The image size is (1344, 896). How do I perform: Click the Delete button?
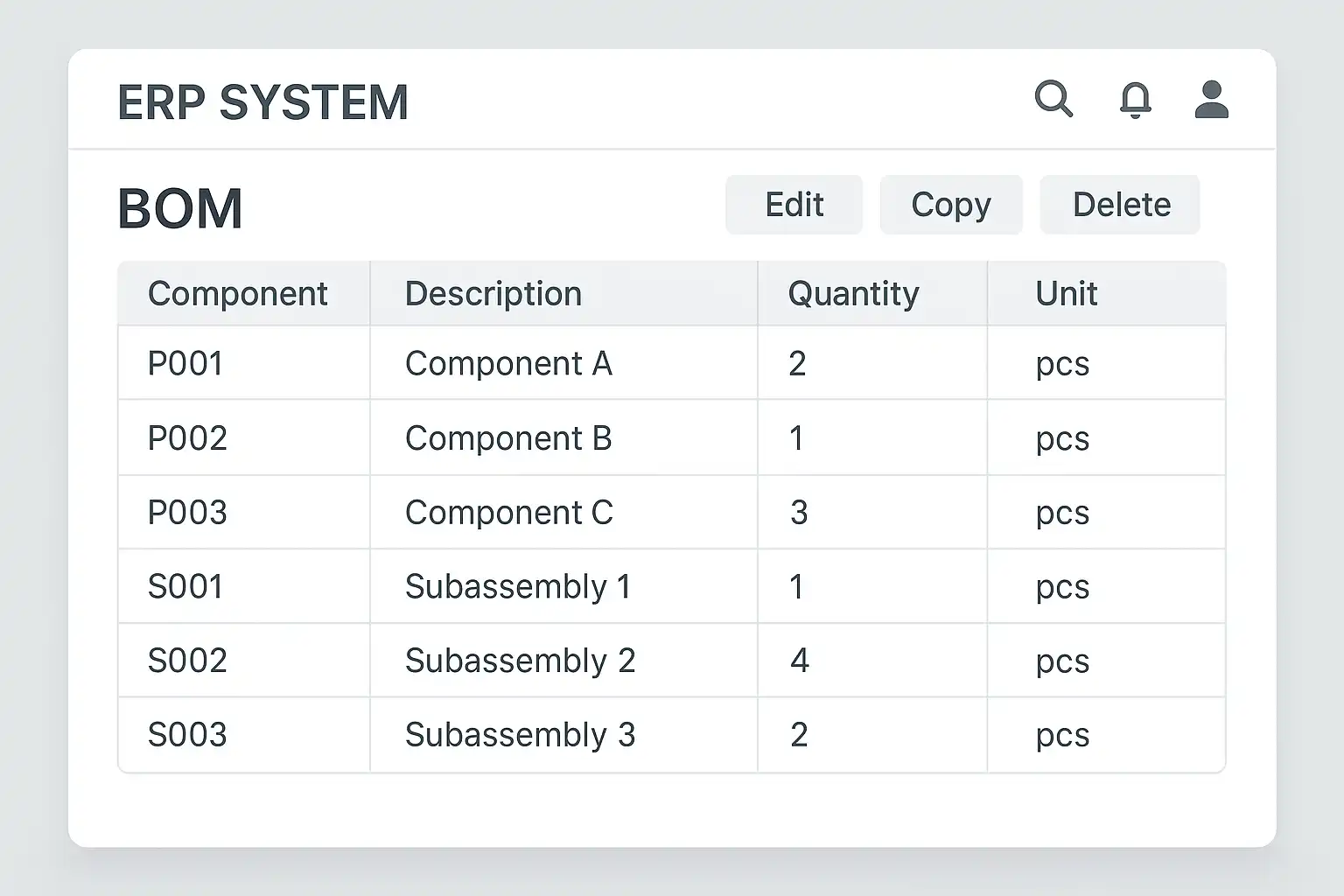click(x=1120, y=205)
